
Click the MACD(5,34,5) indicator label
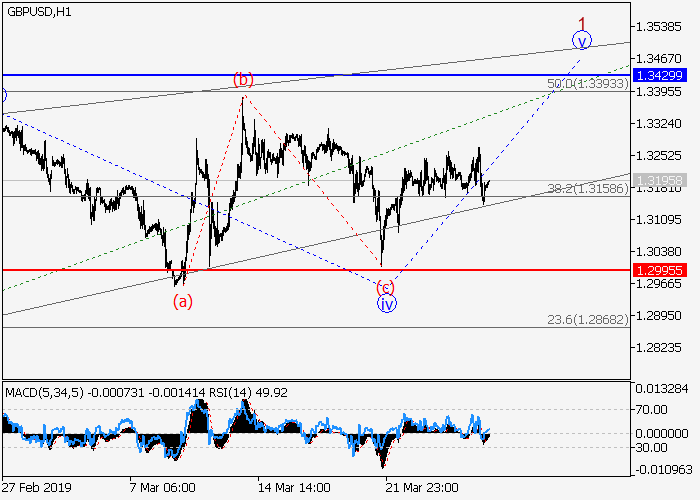point(39,393)
